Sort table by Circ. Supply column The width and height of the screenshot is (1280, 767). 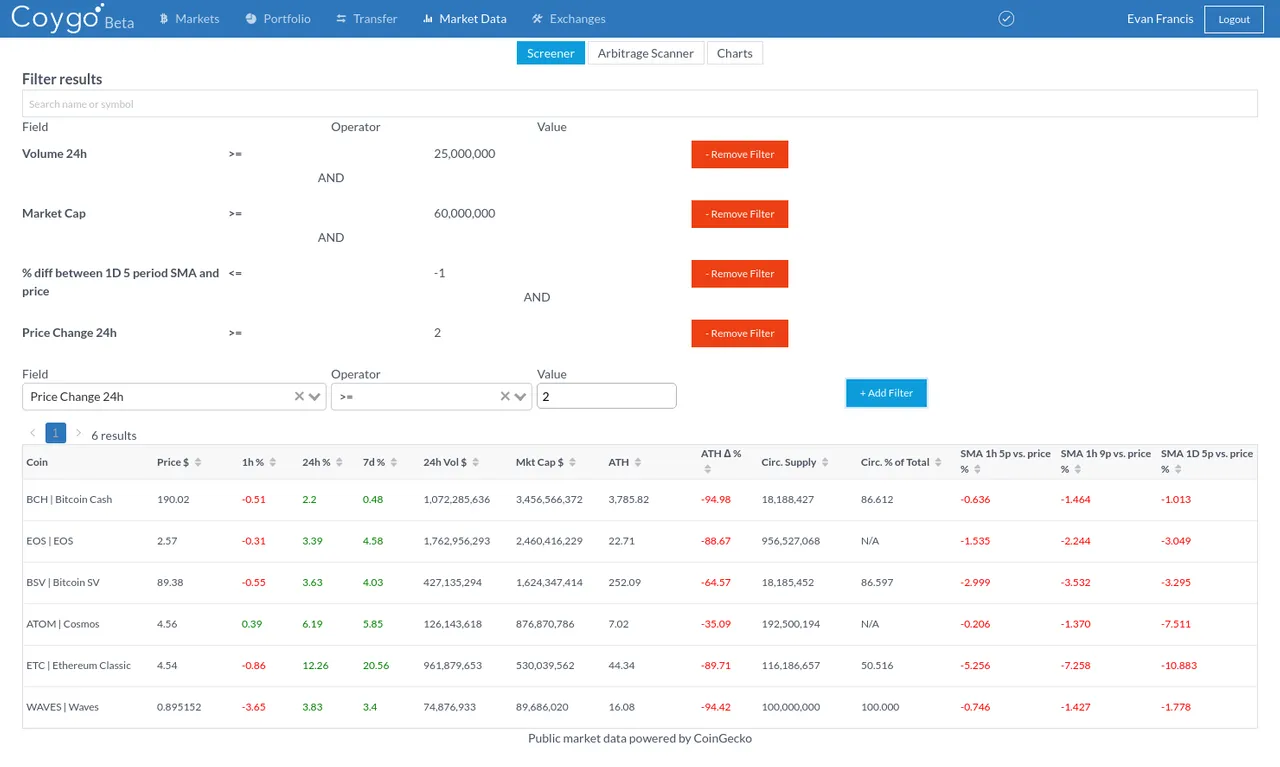coord(825,462)
